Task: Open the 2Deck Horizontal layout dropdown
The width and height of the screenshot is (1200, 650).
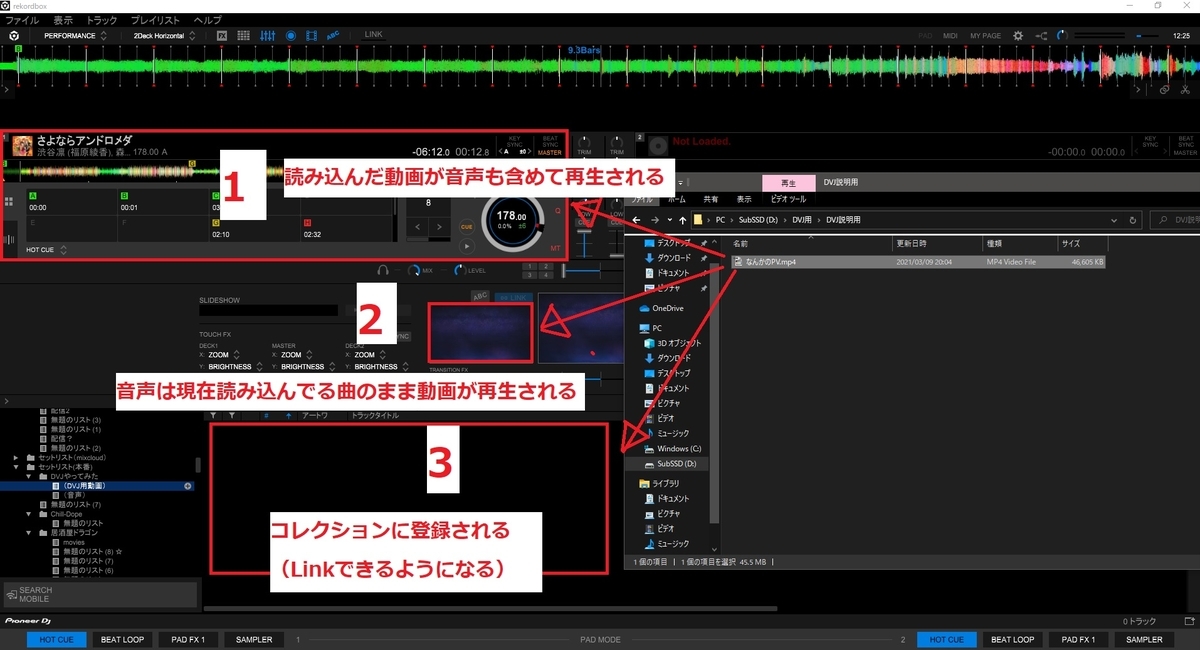Action: click(166, 35)
